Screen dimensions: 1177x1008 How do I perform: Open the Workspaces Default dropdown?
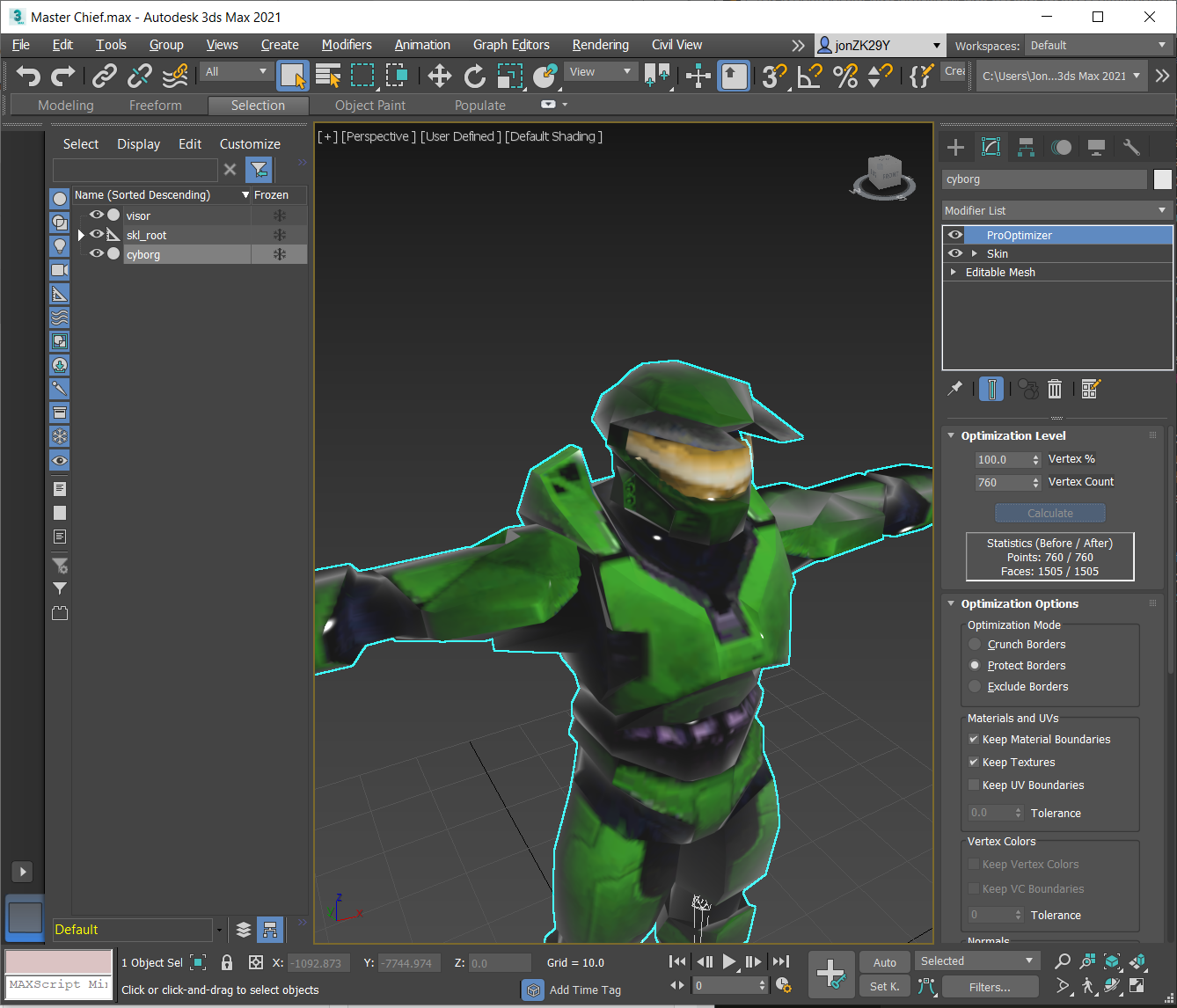[1099, 46]
